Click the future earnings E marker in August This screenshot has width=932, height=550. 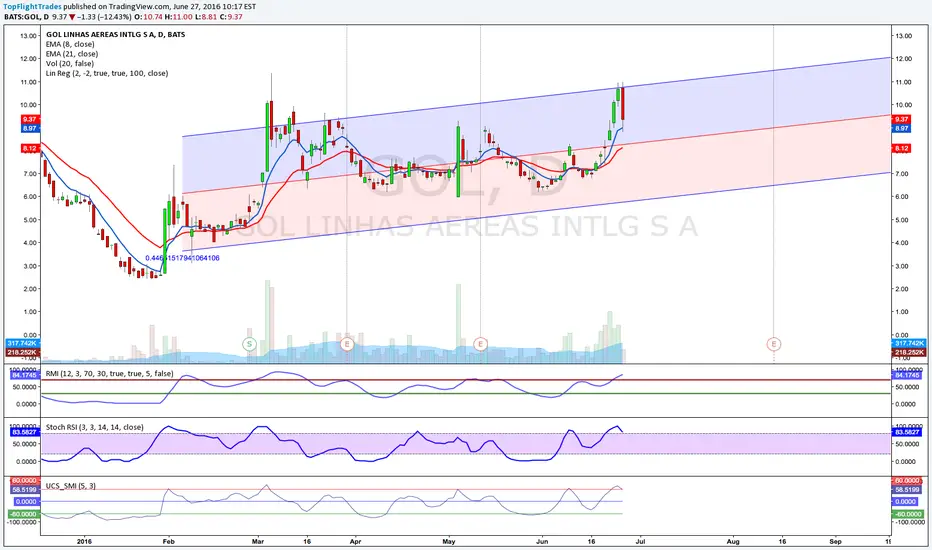[x=773, y=344]
